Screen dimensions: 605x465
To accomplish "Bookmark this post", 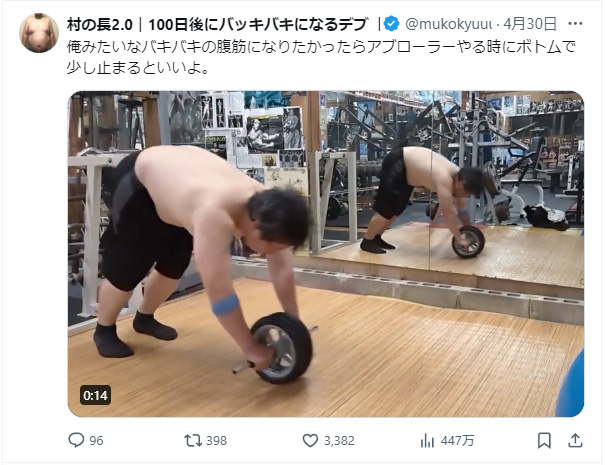I will (x=544, y=440).
